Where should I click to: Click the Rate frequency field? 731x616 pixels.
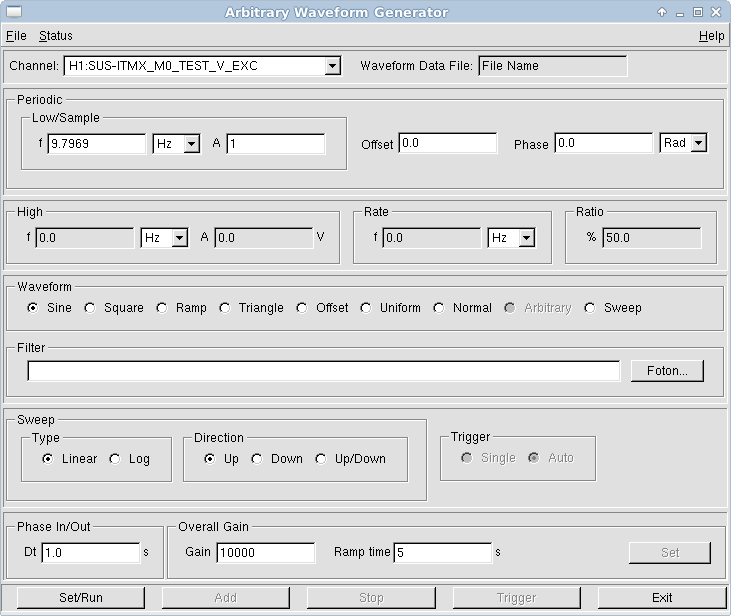click(x=431, y=238)
